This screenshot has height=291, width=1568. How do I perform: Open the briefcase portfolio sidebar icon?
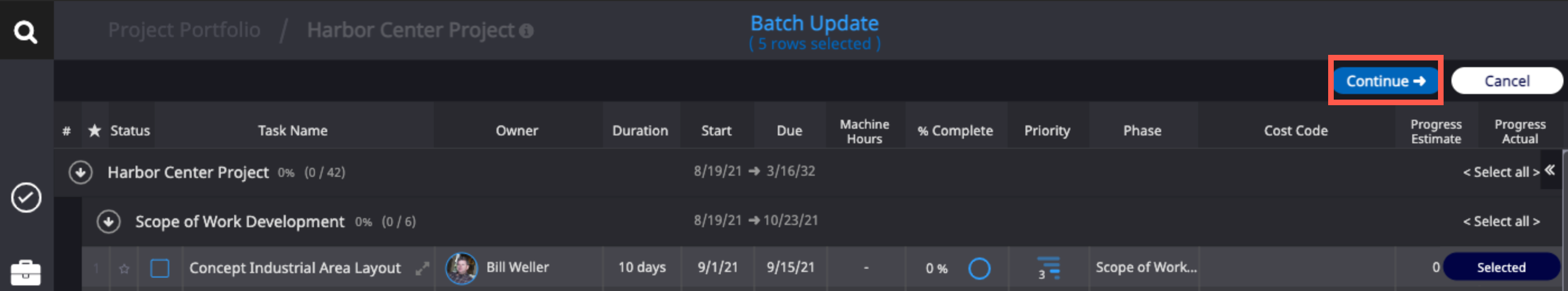pos(26,273)
